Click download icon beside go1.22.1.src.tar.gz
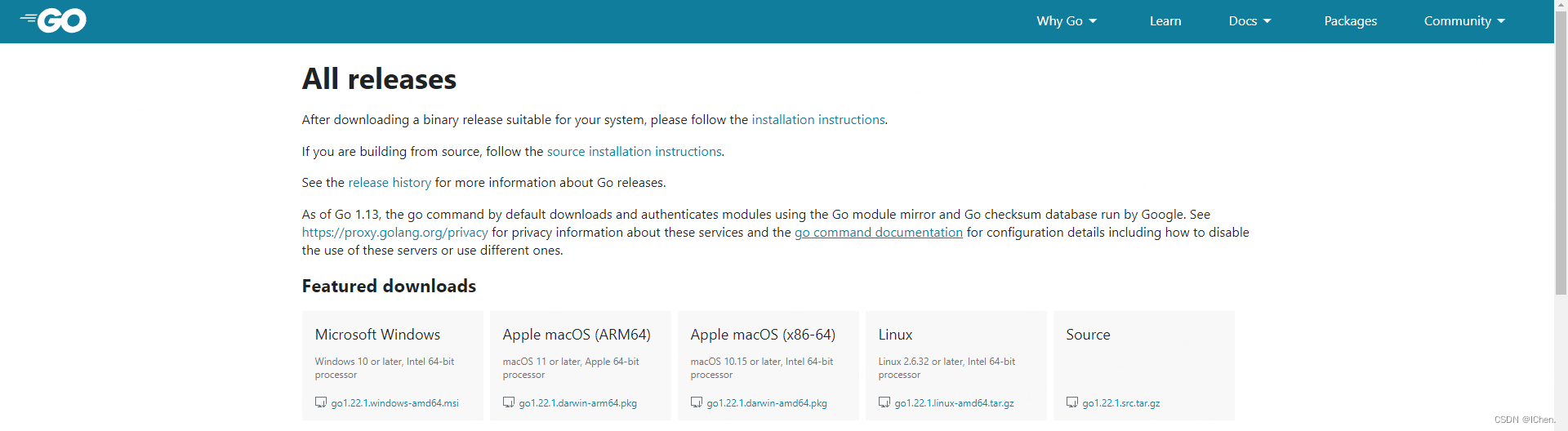This screenshot has height=431, width=1568. point(1072,402)
